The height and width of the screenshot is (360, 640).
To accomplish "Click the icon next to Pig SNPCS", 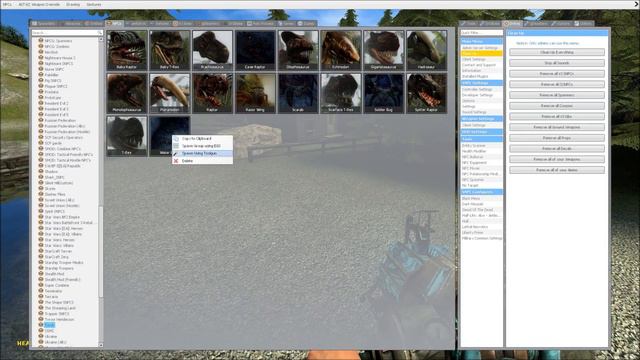I will pyautogui.click(x=41, y=80).
